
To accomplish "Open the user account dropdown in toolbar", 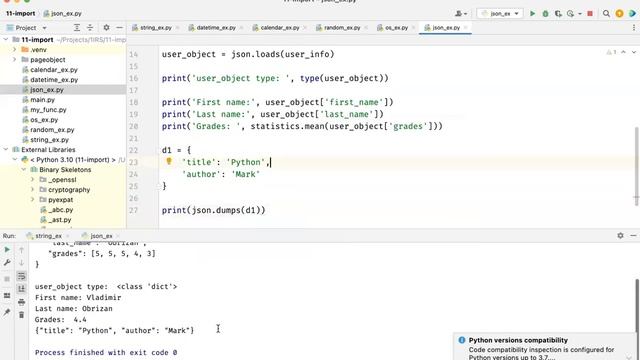I will coord(461,13).
